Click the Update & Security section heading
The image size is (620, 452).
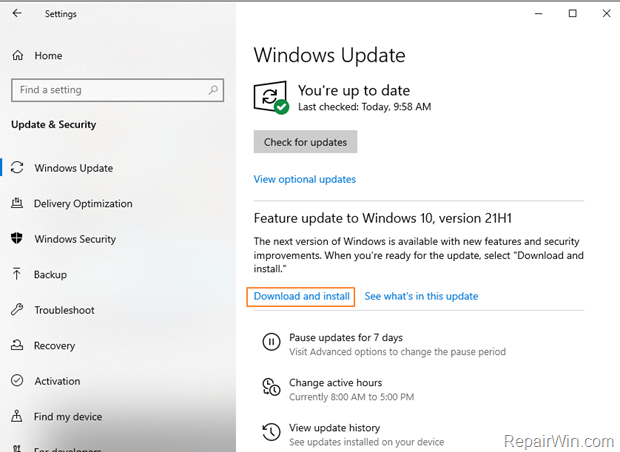point(54,125)
